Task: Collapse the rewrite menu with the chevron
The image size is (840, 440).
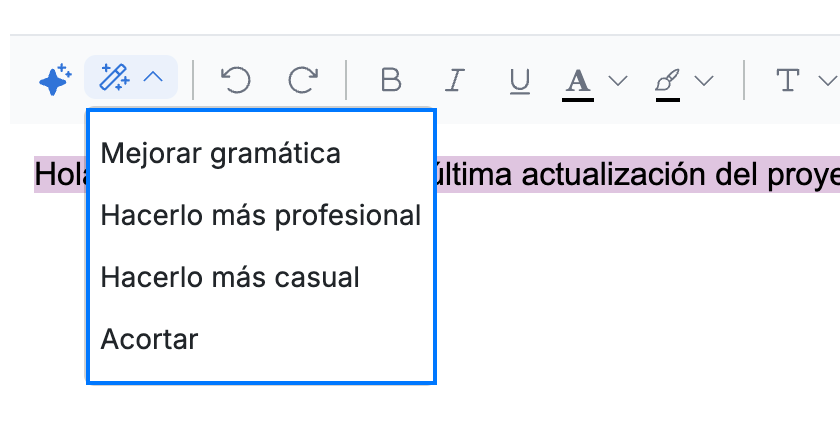Action: pyautogui.click(x=153, y=77)
